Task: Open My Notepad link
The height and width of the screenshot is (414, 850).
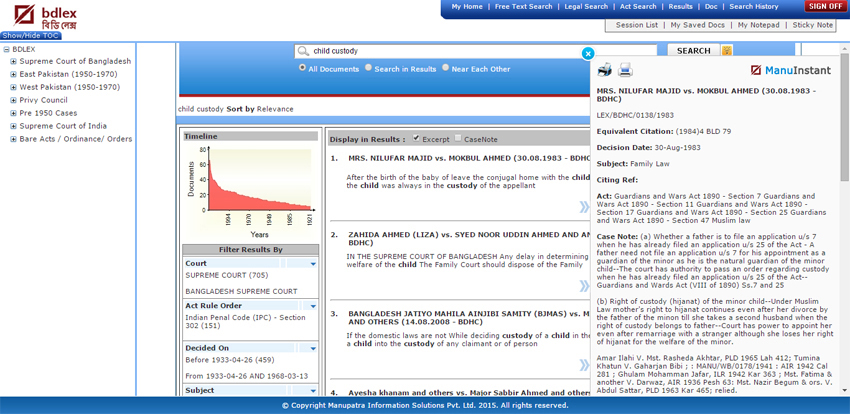Action: pos(758,25)
